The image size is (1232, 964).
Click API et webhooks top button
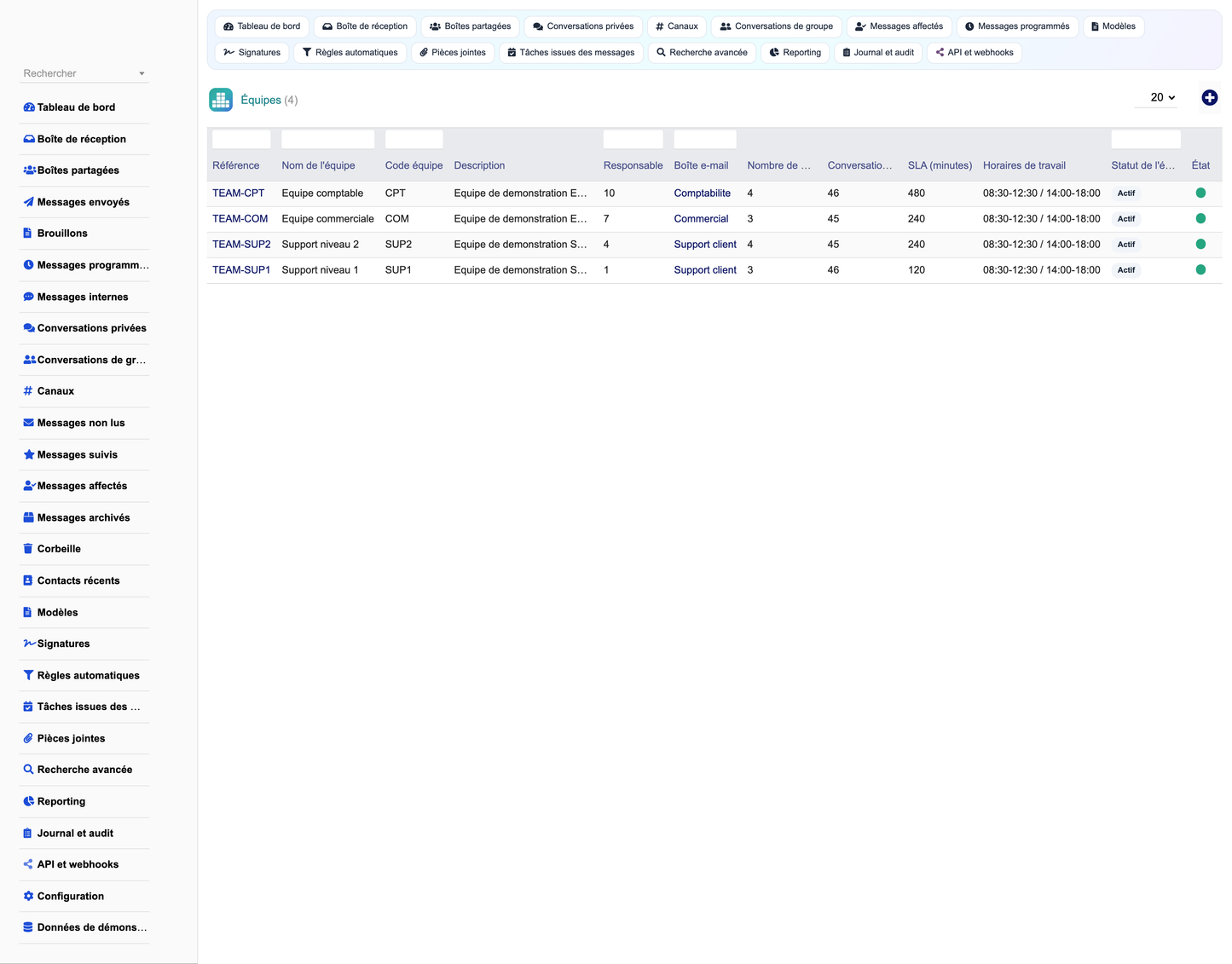975,53
